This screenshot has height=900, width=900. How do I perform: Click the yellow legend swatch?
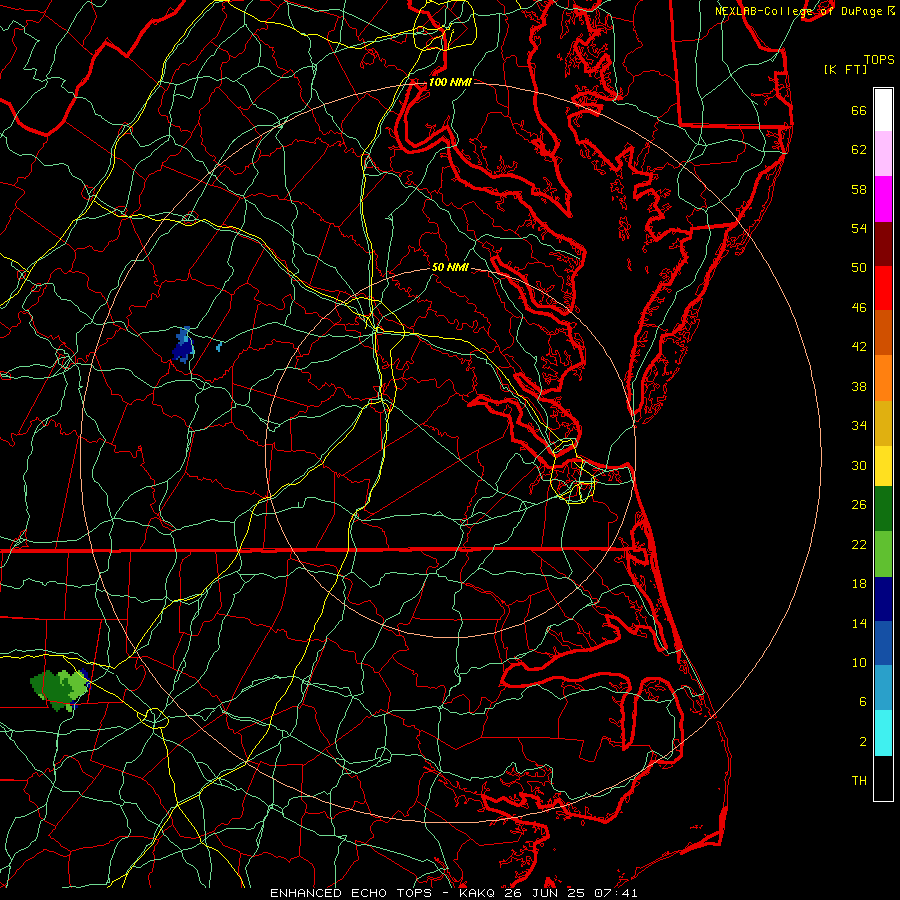[x=883, y=466]
